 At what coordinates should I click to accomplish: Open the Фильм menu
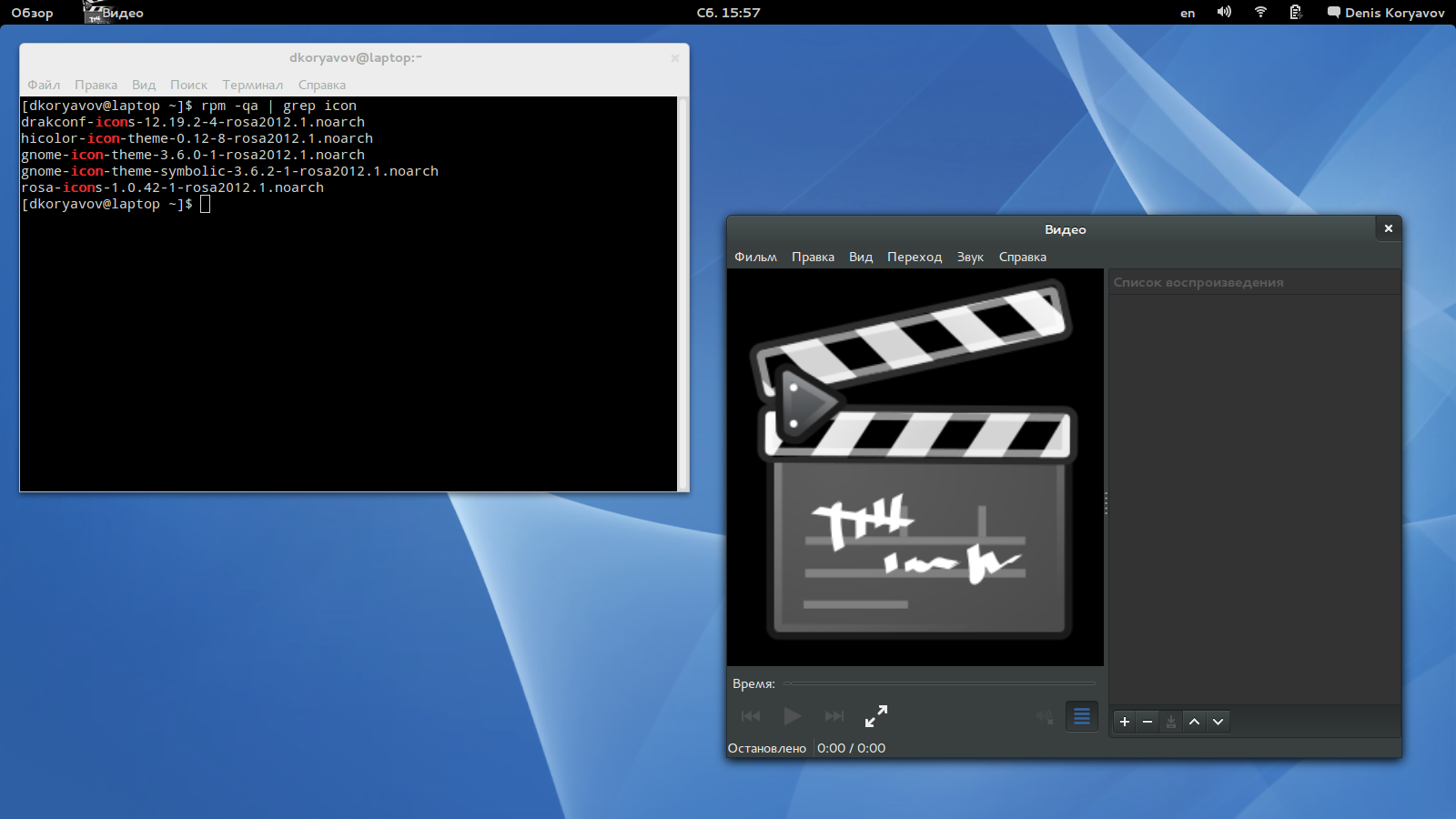755,257
